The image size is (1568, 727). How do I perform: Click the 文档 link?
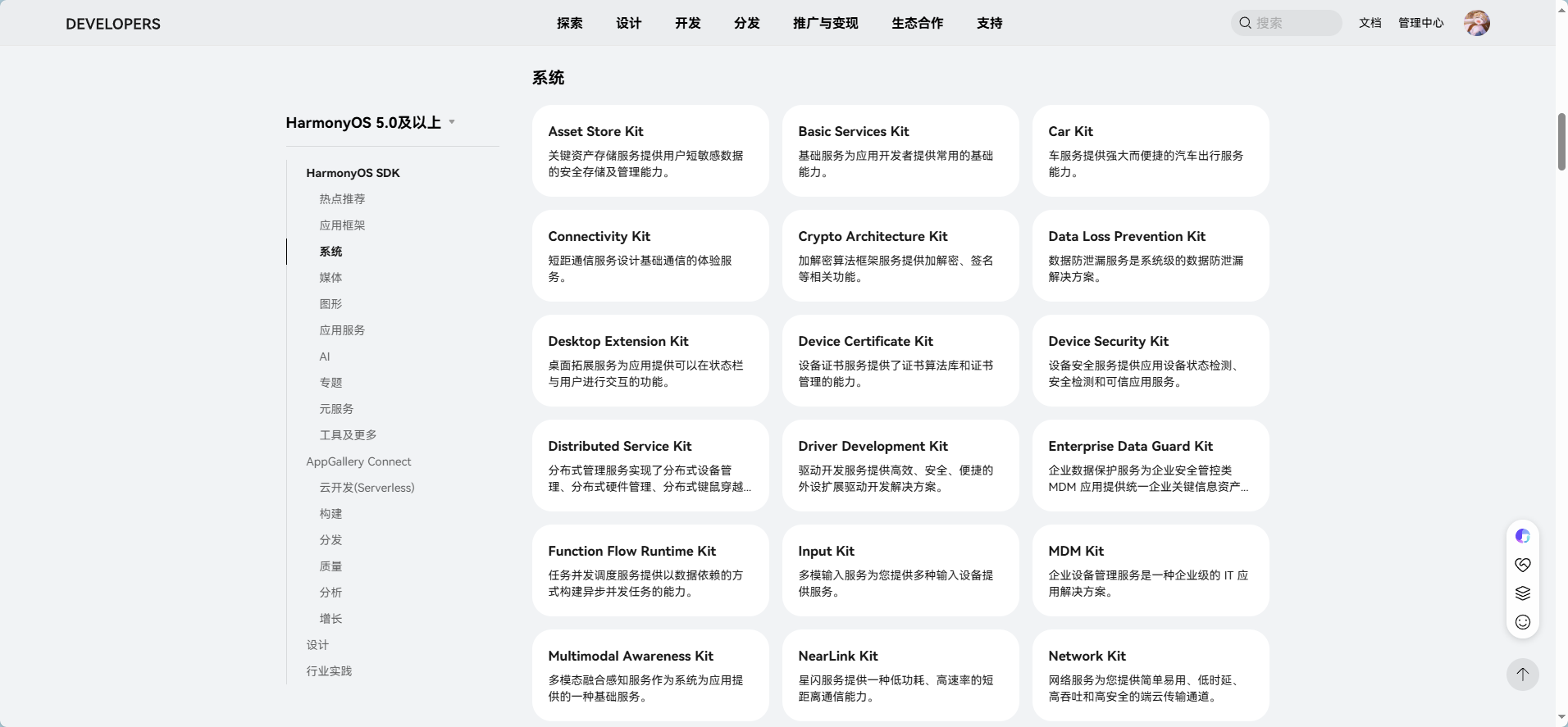pos(1370,23)
